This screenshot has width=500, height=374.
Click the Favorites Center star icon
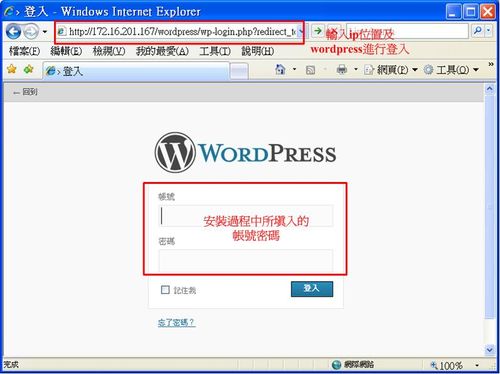(12, 69)
